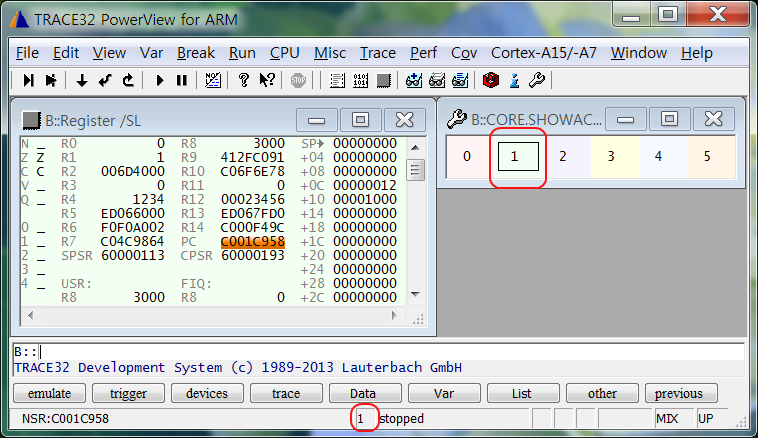Click the wrench settings icon in toolbar
This screenshot has width=758, height=438.
point(537,80)
